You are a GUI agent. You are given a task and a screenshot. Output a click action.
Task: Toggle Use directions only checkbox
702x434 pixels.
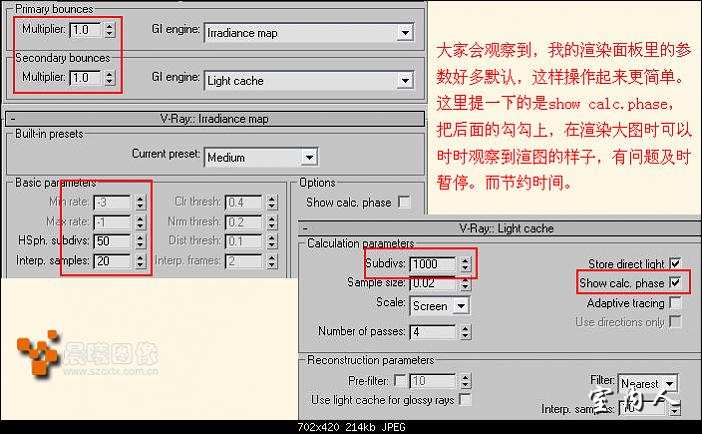[675, 321]
